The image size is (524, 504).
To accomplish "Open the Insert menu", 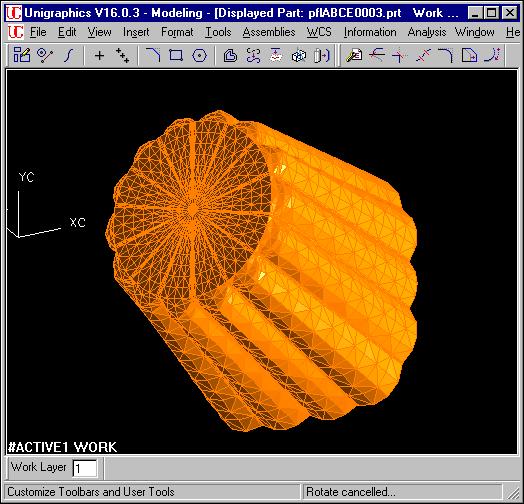I will click(x=136, y=32).
